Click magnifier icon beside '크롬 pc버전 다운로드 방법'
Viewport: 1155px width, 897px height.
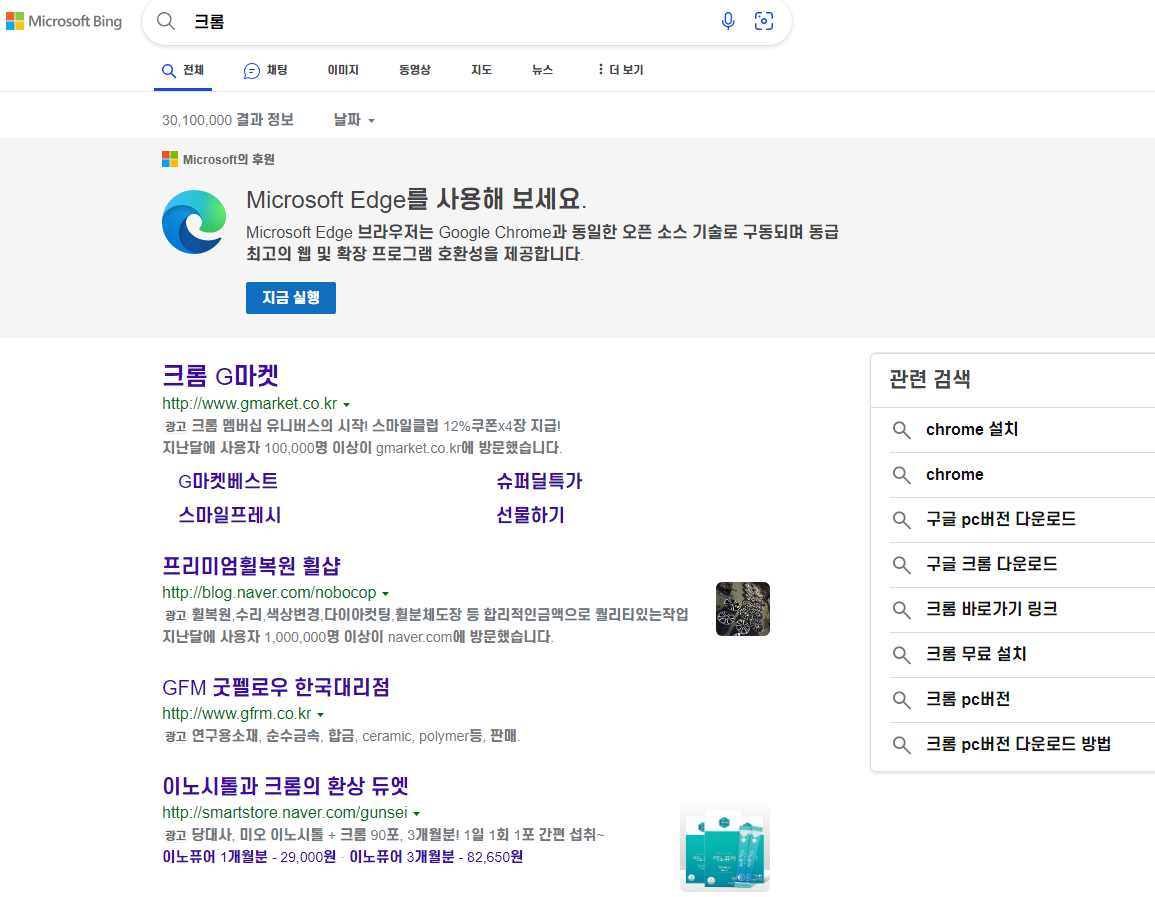click(902, 744)
